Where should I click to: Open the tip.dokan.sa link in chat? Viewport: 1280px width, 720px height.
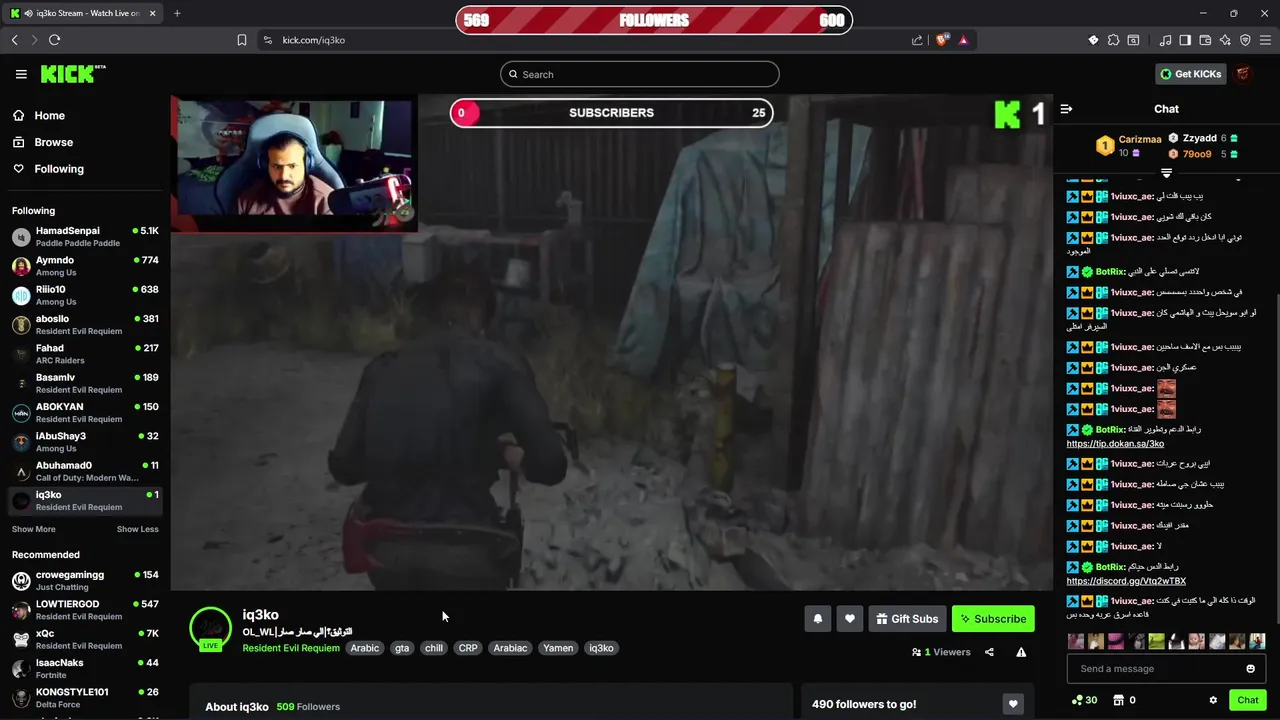1115,443
